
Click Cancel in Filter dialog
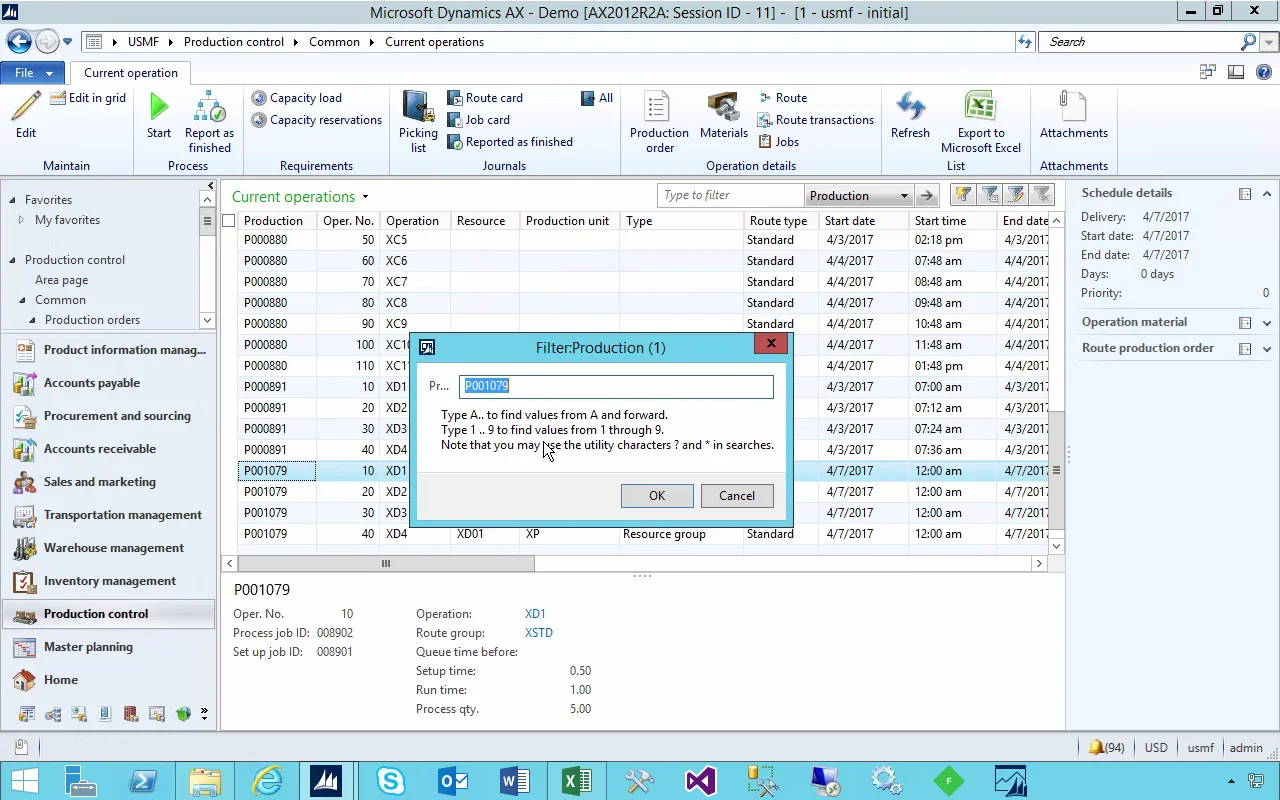click(x=737, y=496)
